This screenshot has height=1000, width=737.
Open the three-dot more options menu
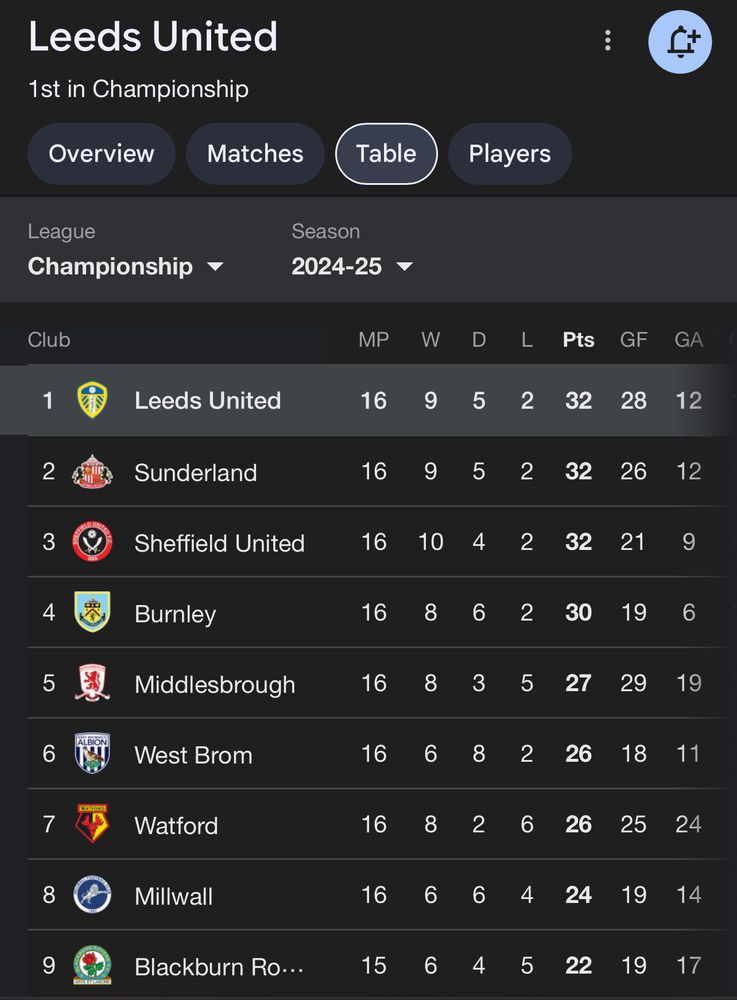[x=607, y=40]
